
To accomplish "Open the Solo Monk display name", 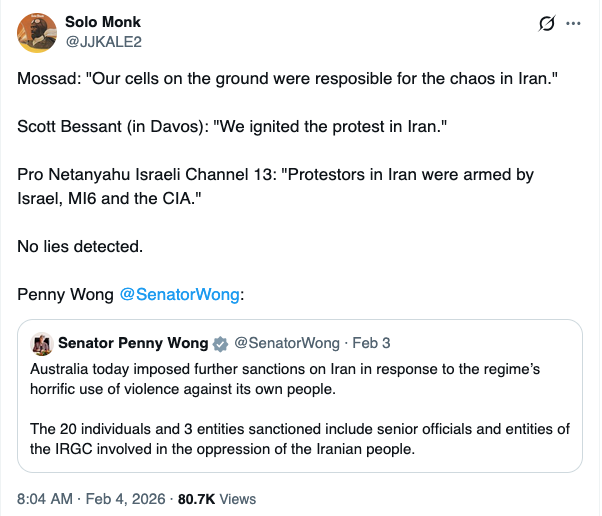I will pos(102,21).
